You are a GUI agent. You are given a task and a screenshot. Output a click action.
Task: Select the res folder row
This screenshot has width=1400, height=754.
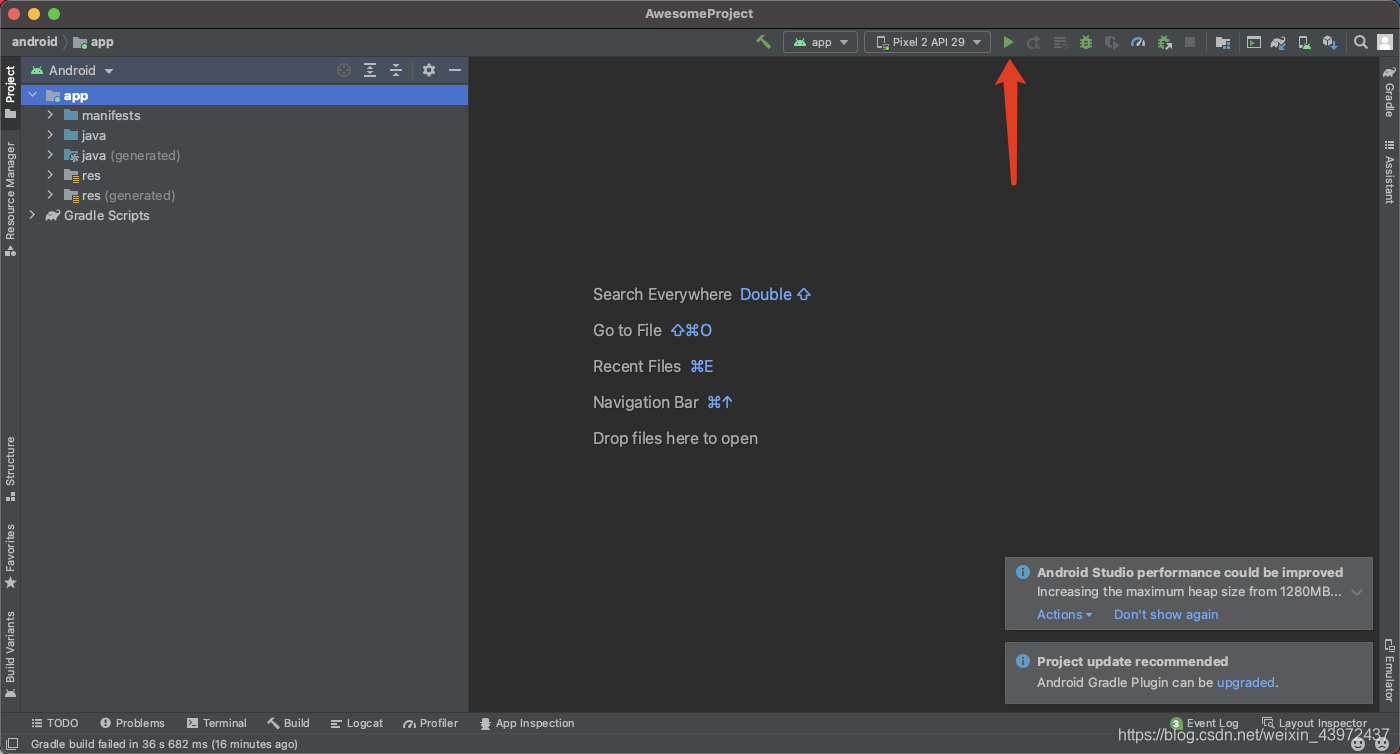tap(244, 175)
